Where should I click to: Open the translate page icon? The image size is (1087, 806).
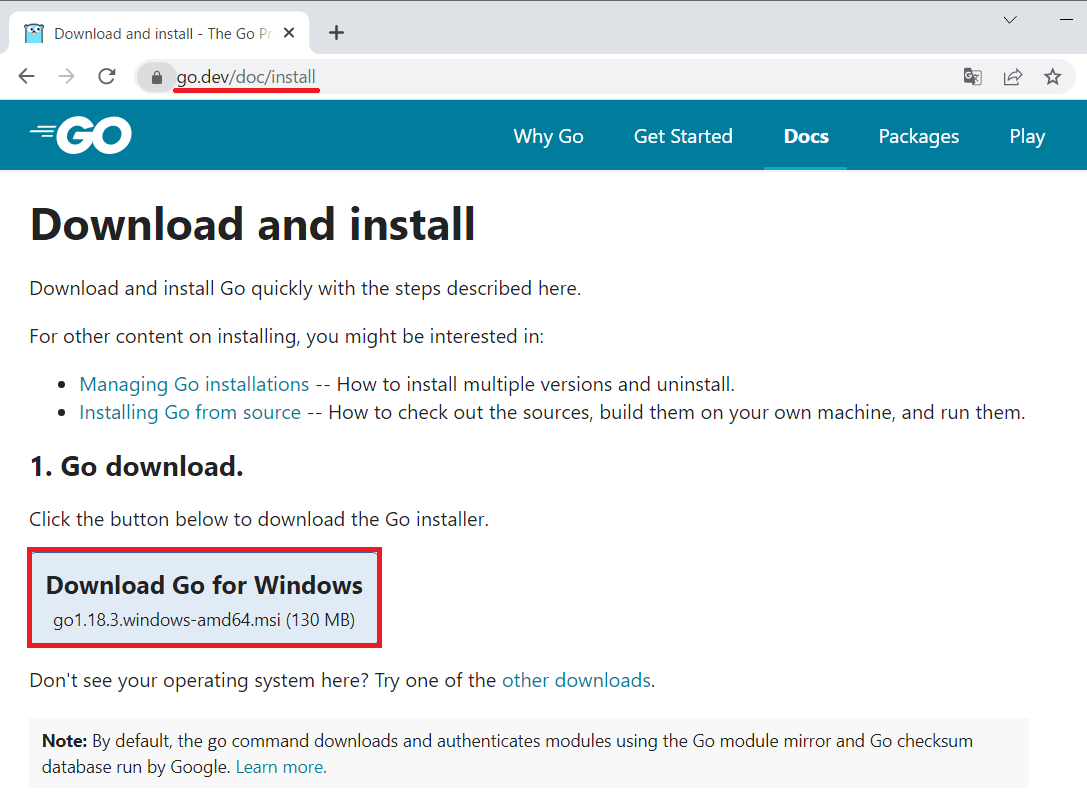(x=973, y=76)
